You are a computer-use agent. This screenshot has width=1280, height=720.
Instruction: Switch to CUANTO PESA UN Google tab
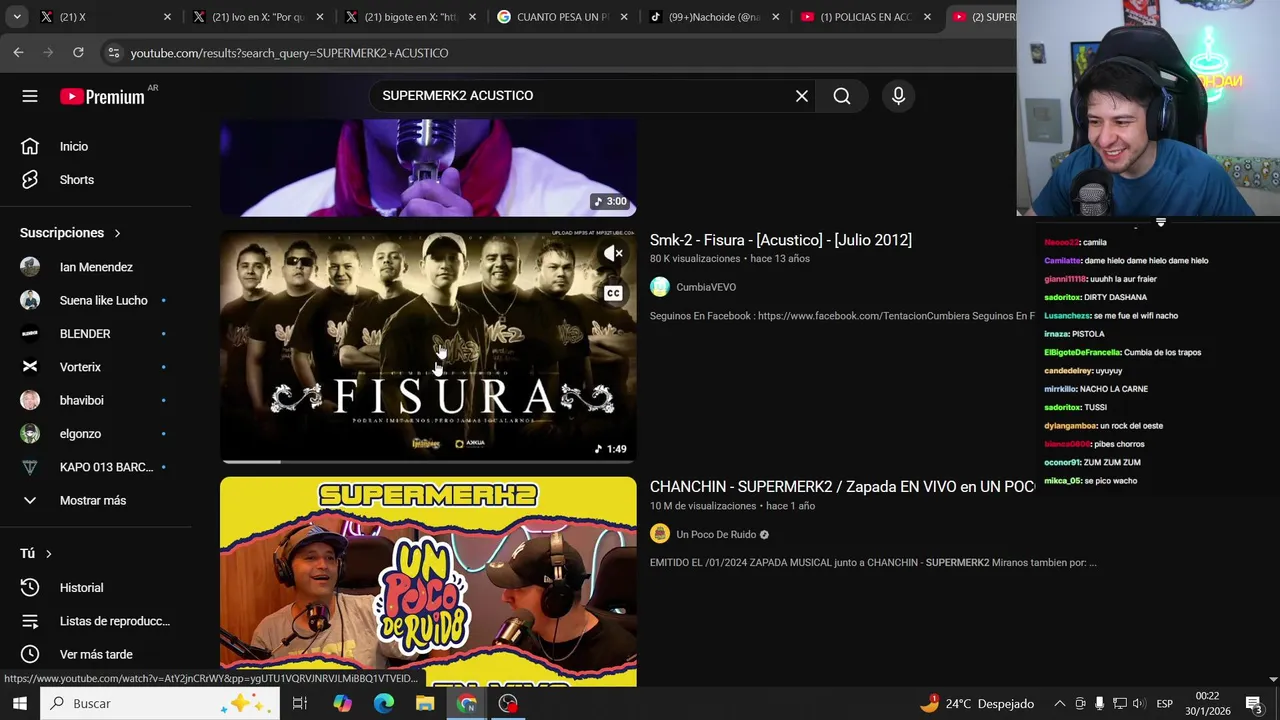tap(562, 17)
